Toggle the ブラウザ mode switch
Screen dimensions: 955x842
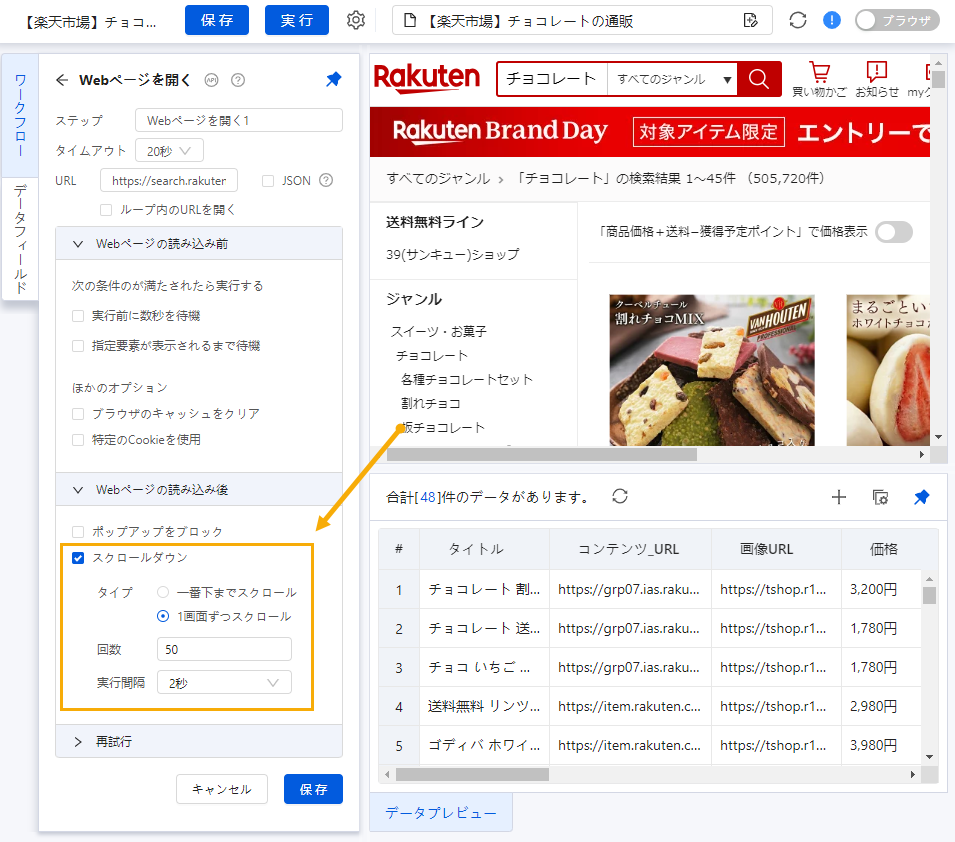[897, 20]
